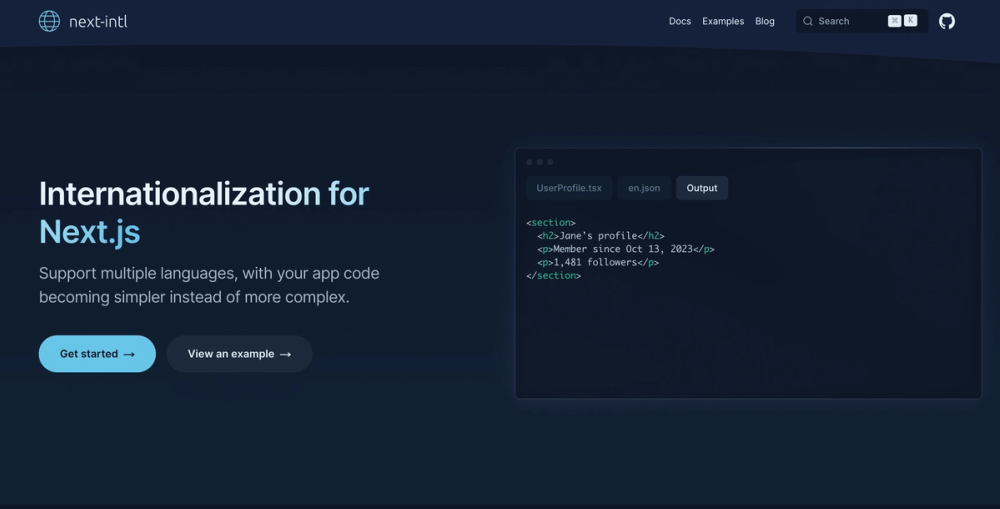Viewport: 1000px width, 509px height.
Task: Click the K key shortcut badge
Action: point(911,21)
